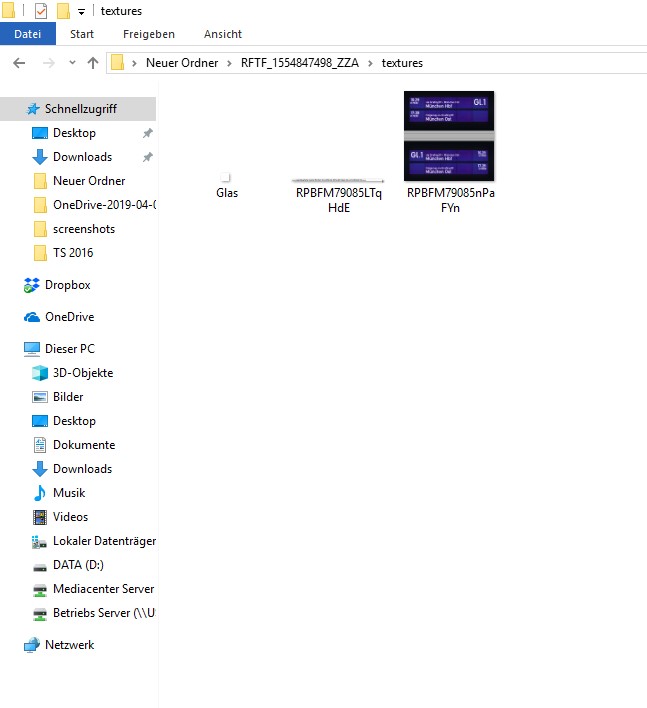Open screenshots folder in sidebar

84,229
